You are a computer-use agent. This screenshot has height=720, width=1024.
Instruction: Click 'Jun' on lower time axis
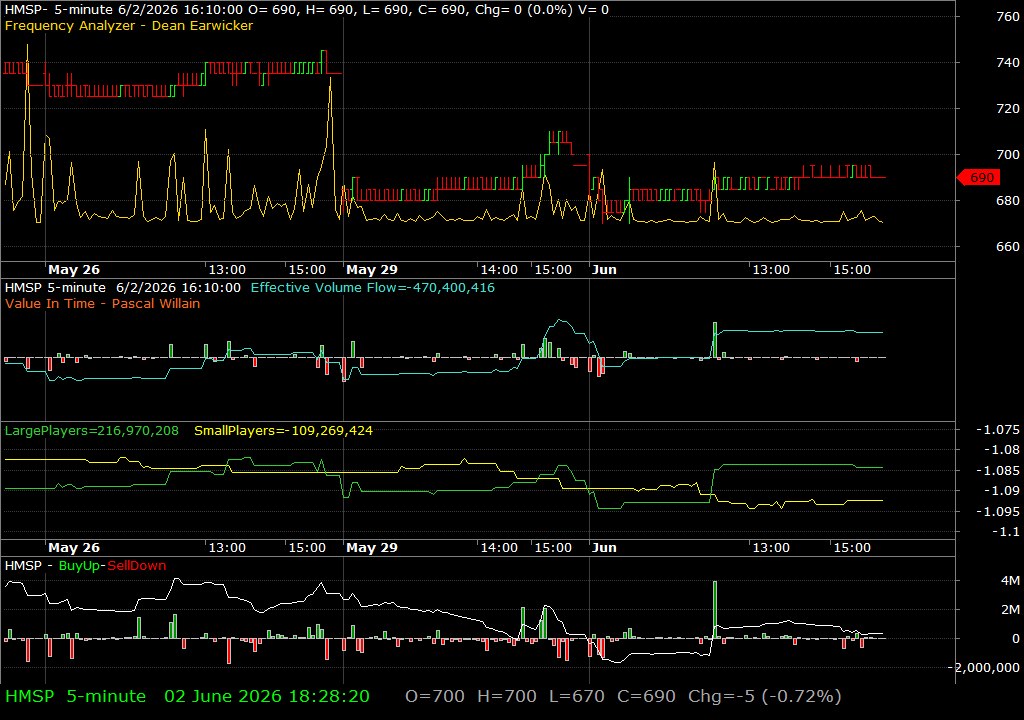pos(604,548)
